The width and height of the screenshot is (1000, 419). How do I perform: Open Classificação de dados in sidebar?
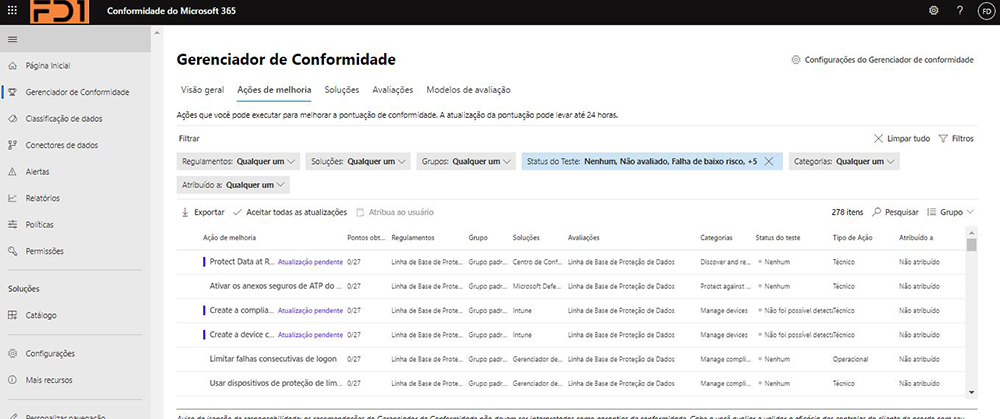tap(64, 119)
